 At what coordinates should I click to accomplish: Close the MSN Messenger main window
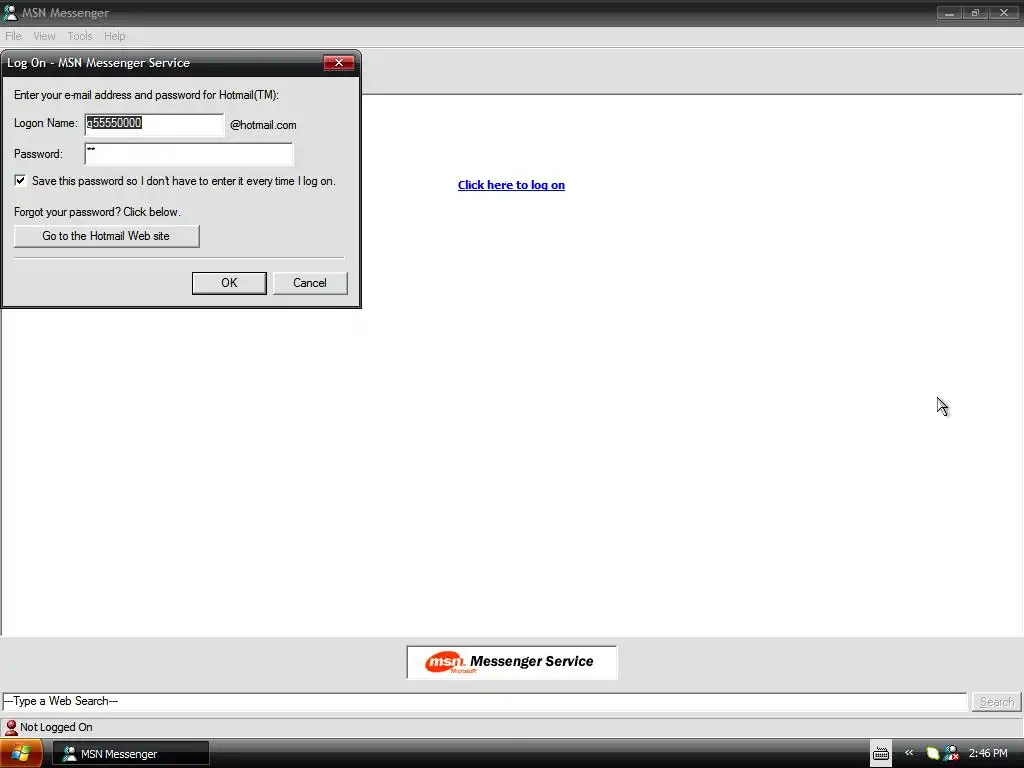[x=1003, y=12]
